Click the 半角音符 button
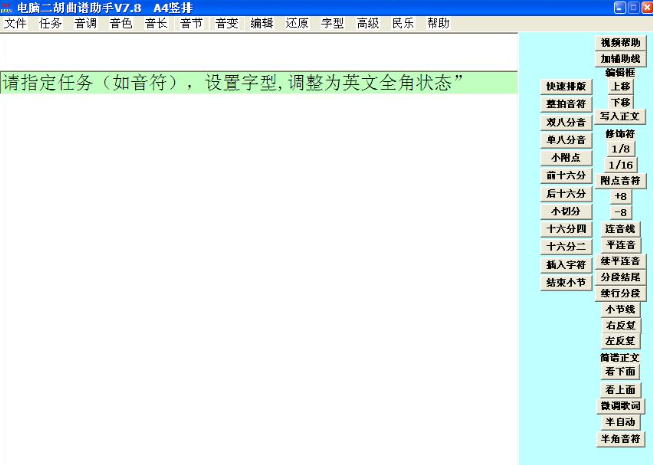This screenshot has height=465, width=653. coord(621,439)
